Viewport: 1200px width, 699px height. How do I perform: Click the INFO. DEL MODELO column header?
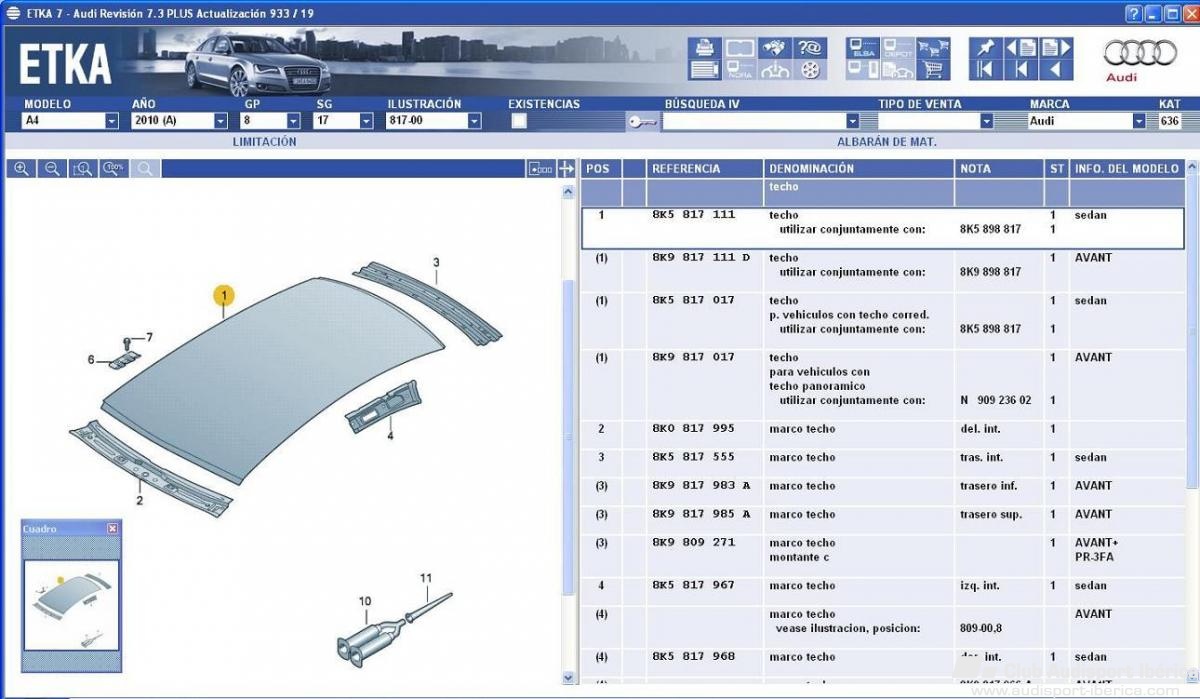pyautogui.click(x=1126, y=169)
